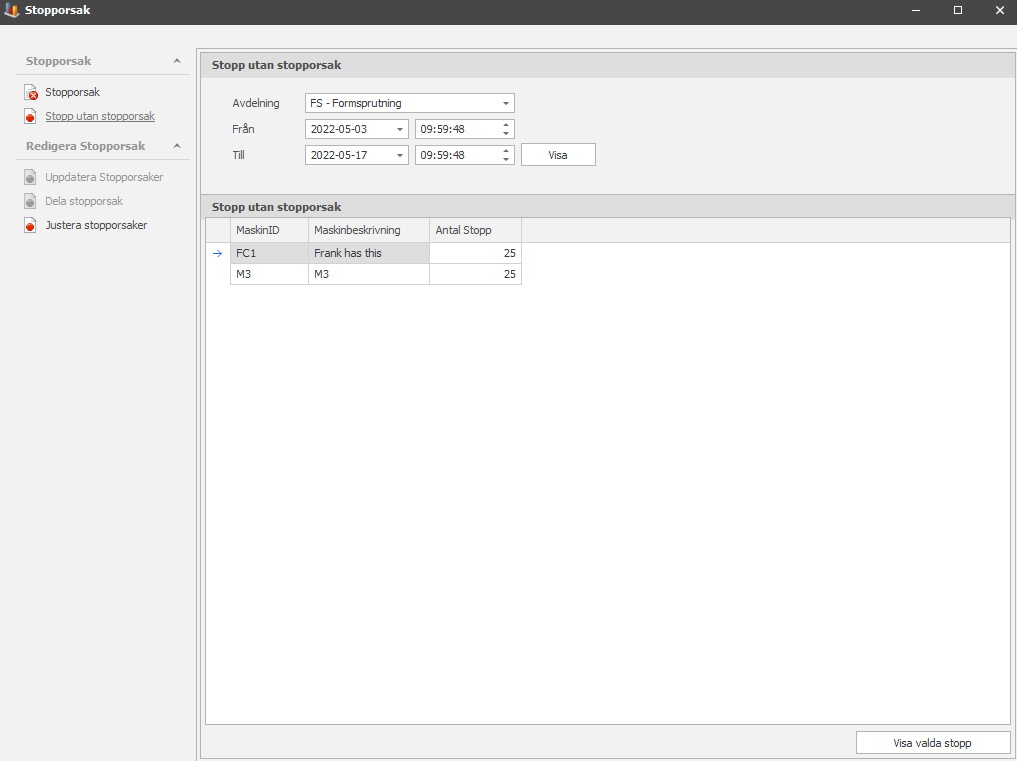Select Dela stopporsak in sidebar
The height and width of the screenshot is (761, 1017).
pyautogui.click(x=84, y=201)
